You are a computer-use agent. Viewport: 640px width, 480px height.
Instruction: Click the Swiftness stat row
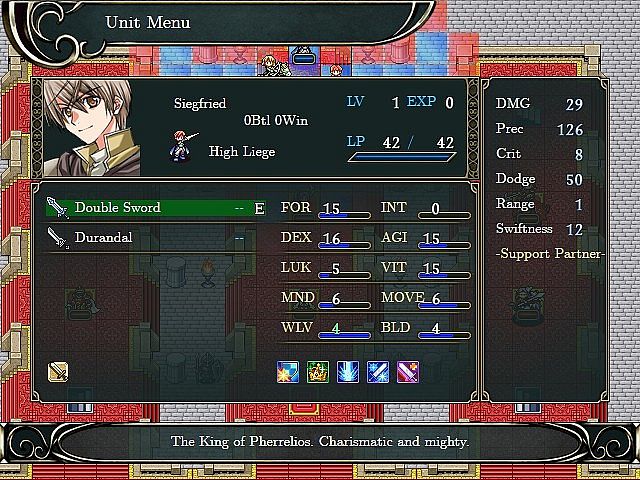[x=540, y=229]
